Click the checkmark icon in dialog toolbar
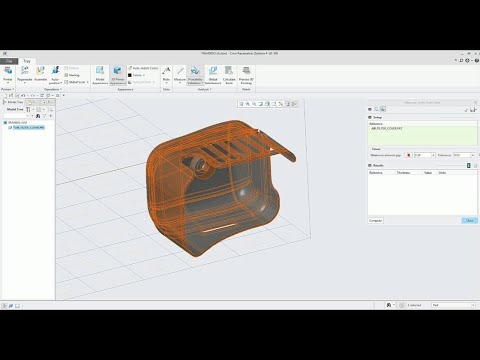This screenshot has width=480, height=360. [x=466, y=109]
